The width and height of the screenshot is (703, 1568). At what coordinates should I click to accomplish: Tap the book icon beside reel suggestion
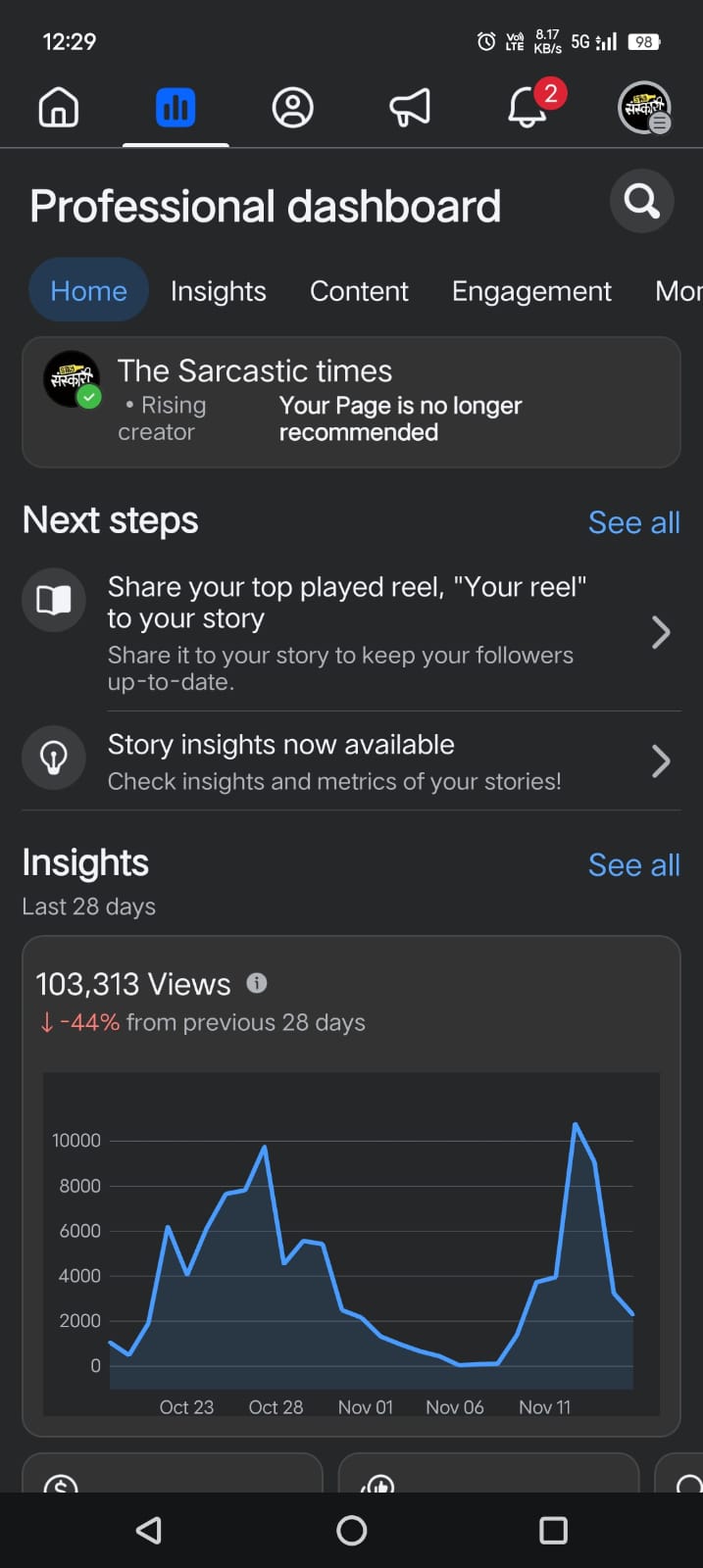pyautogui.click(x=54, y=600)
